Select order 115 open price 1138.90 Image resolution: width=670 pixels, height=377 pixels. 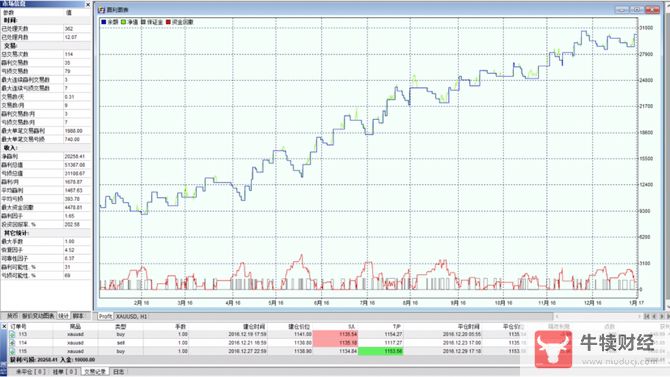coord(303,351)
